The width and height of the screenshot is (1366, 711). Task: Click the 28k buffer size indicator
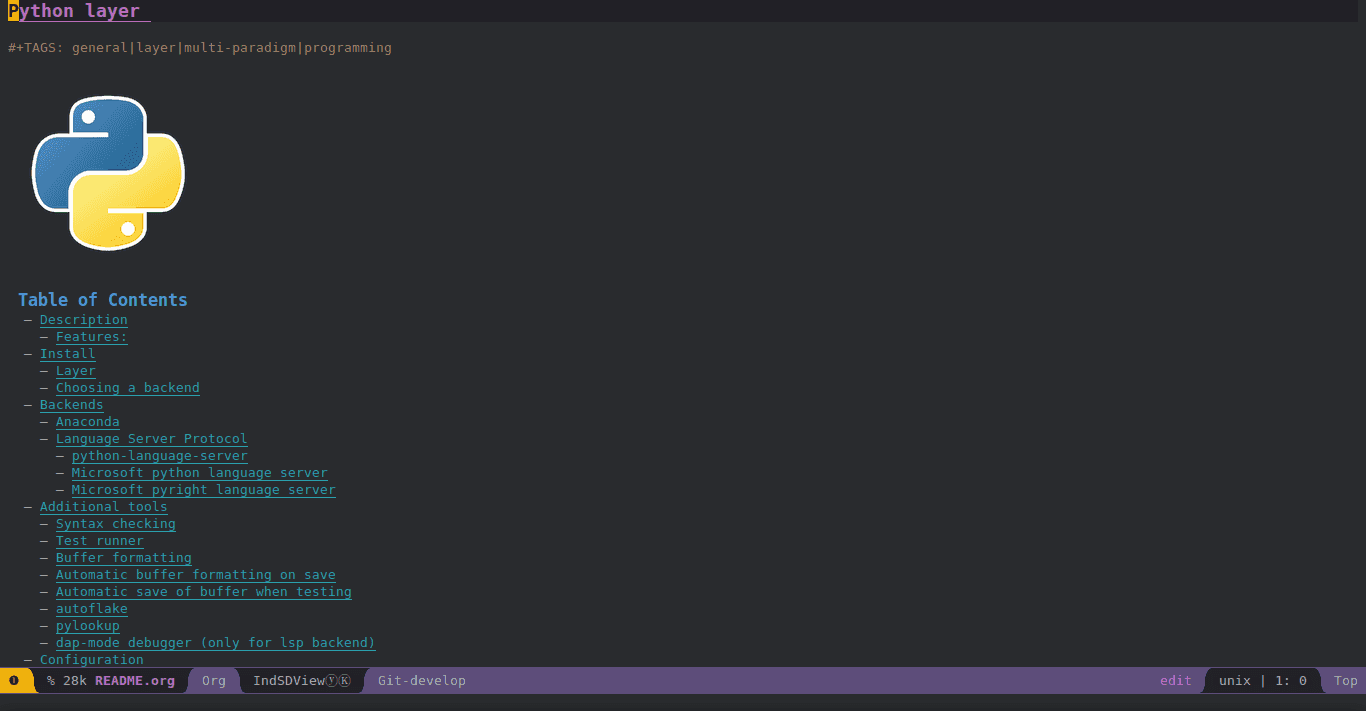tap(75, 681)
